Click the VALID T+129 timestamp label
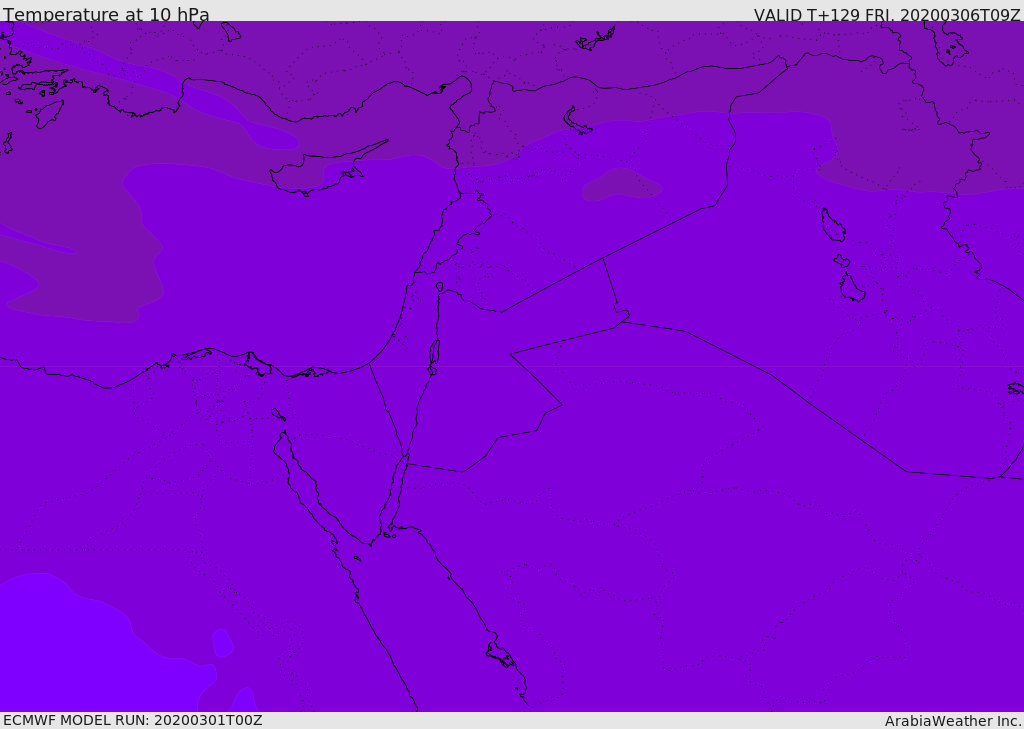This screenshot has height=729, width=1024. click(887, 15)
